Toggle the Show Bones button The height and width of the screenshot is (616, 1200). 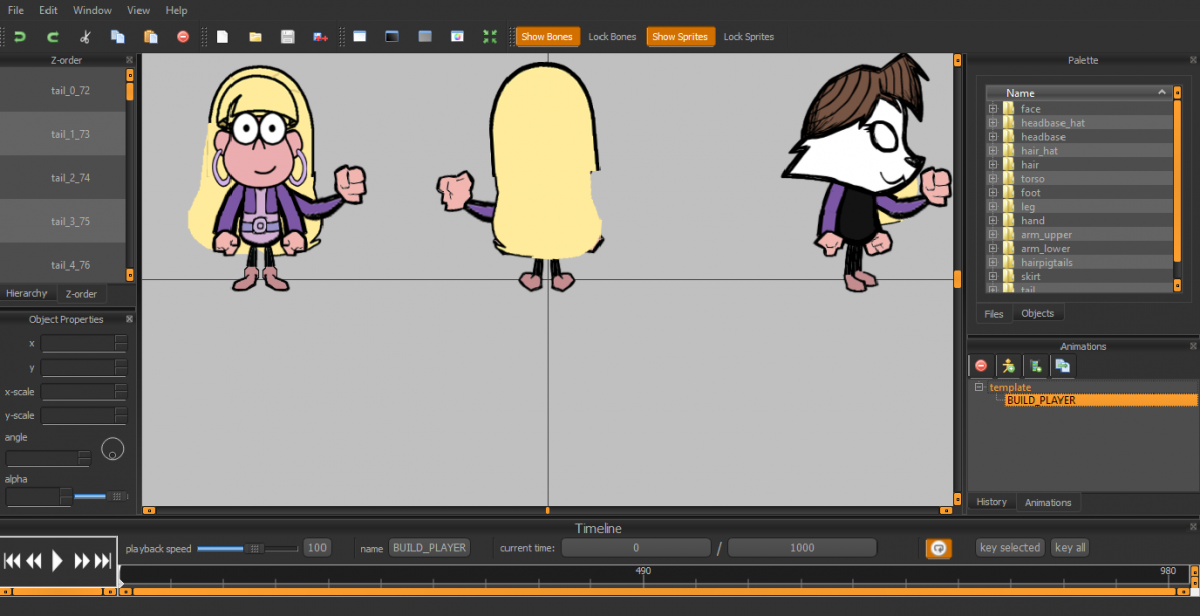click(x=546, y=37)
